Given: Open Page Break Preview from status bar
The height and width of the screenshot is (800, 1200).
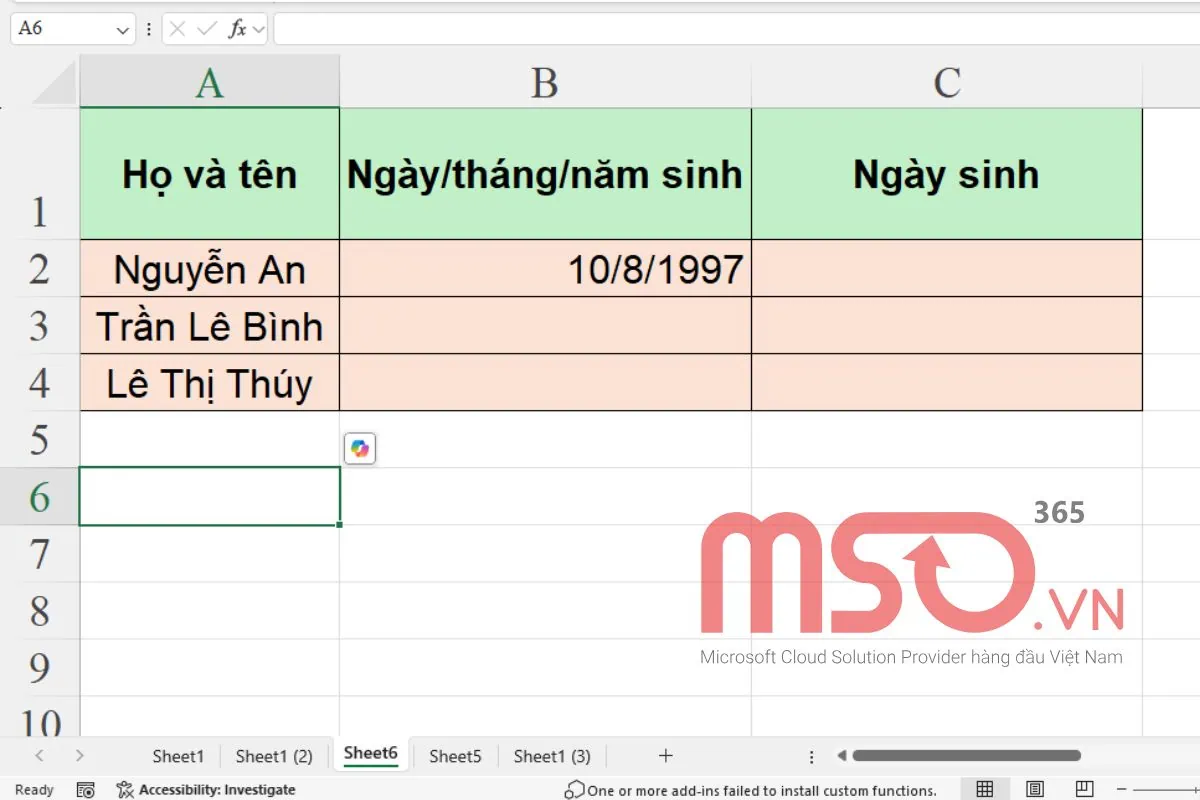Looking at the screenshot, I should pos(1084,788).
